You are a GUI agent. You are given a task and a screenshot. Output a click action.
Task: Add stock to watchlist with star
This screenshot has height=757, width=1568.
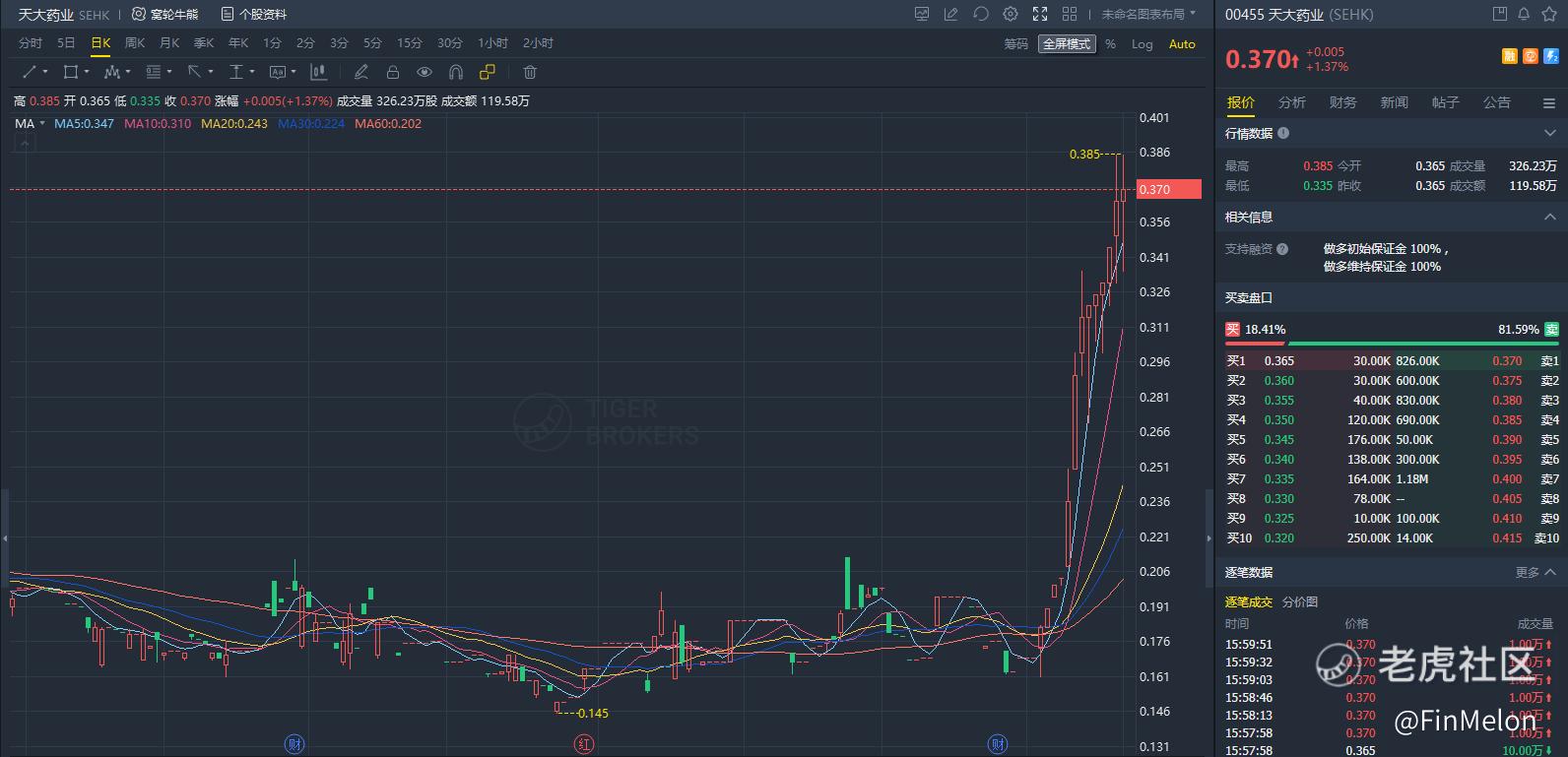pyautogui.click(x=1548, y=14)
